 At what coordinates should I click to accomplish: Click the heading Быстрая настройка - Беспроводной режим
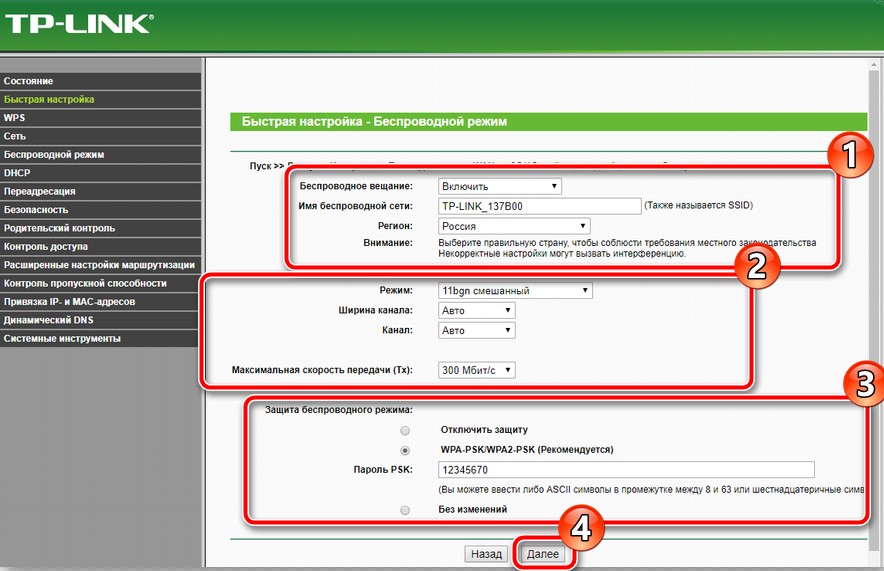[374, 121]
